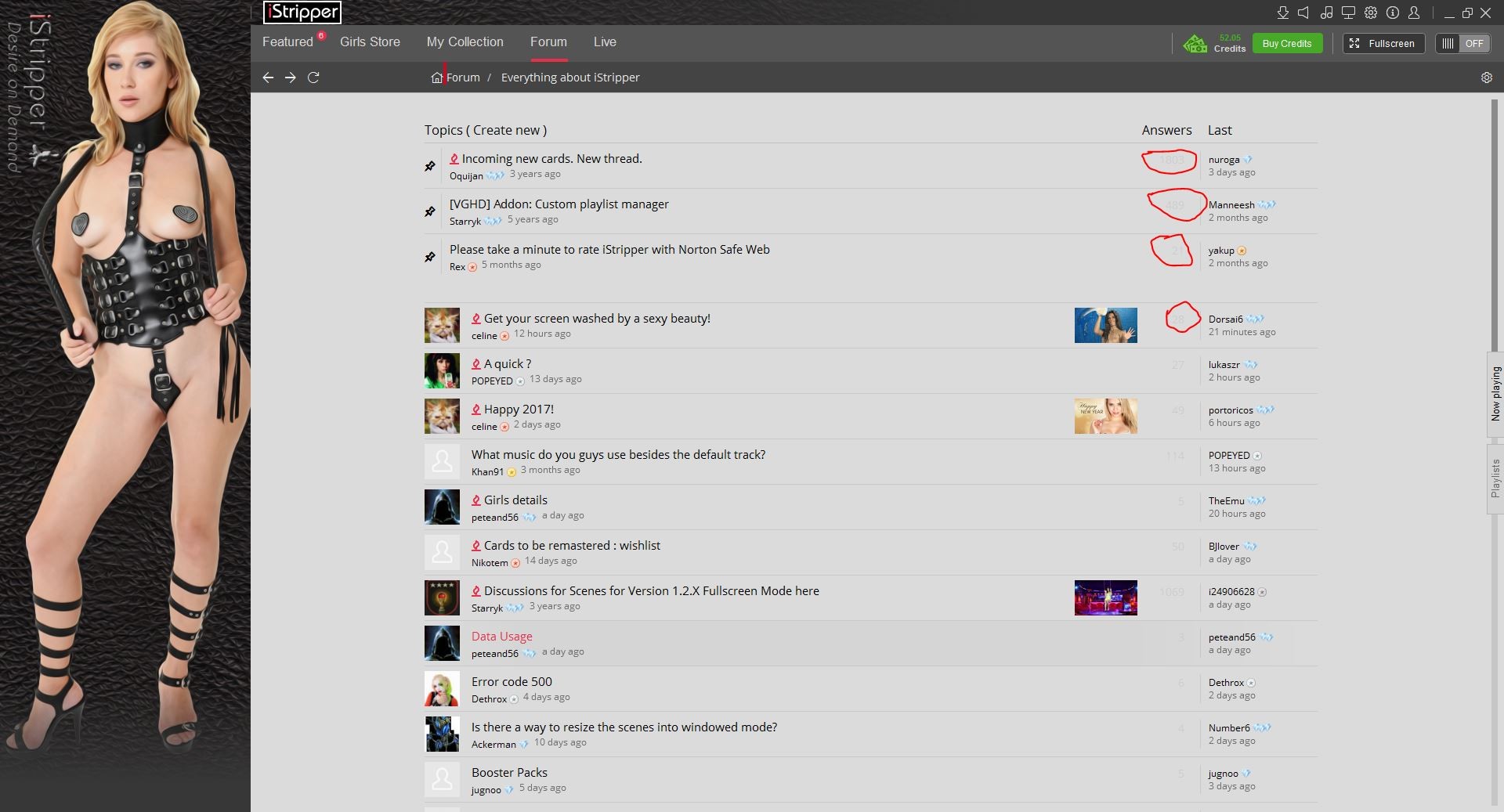Image resolution: width=1504 pixels, height=812 pixels.
Task: Enter Fullscreen mode
Action: [x=1383, y=44]
